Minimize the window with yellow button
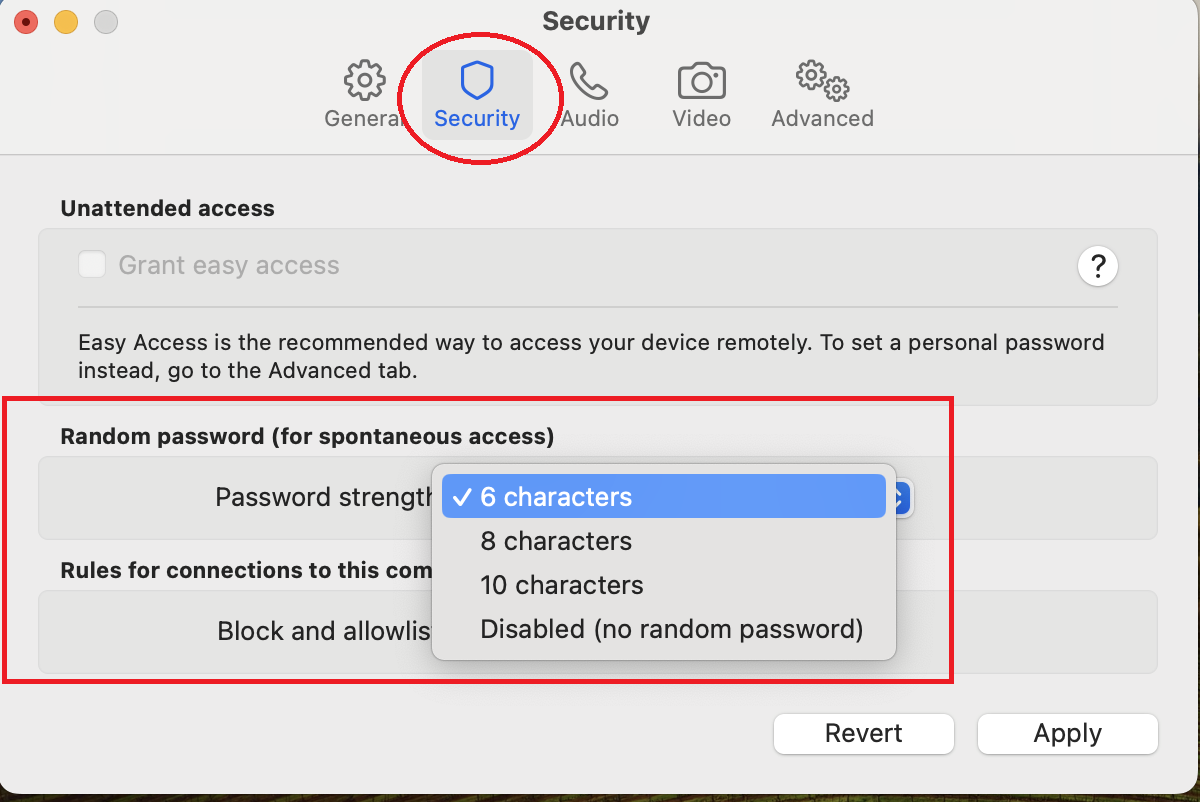The image size is (1200, 802). tap(65, 21)
